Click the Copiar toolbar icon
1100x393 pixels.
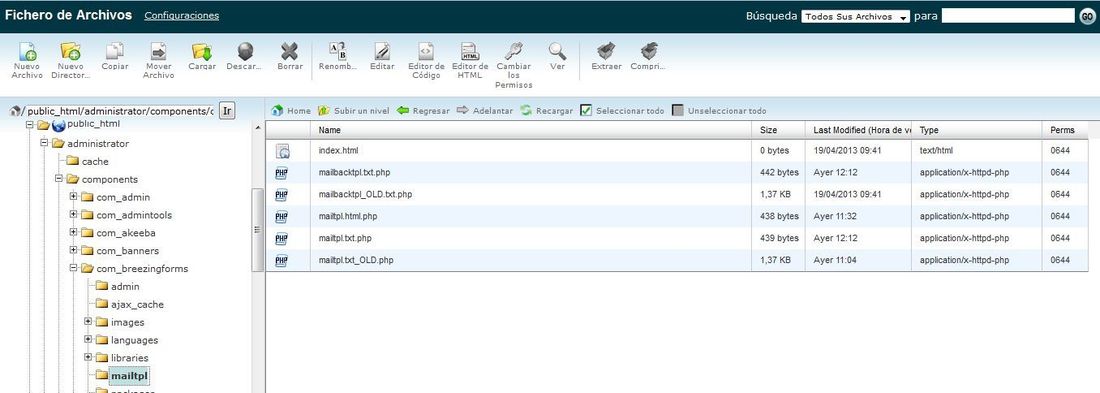tap(114, 52)
